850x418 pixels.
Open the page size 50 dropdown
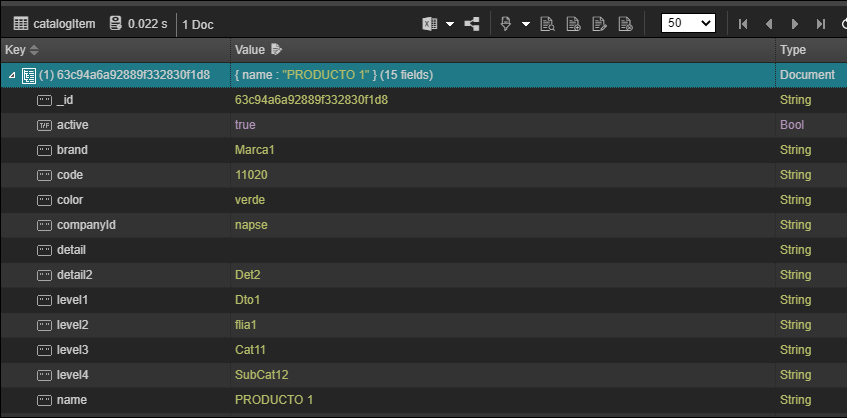coord(688,24)
